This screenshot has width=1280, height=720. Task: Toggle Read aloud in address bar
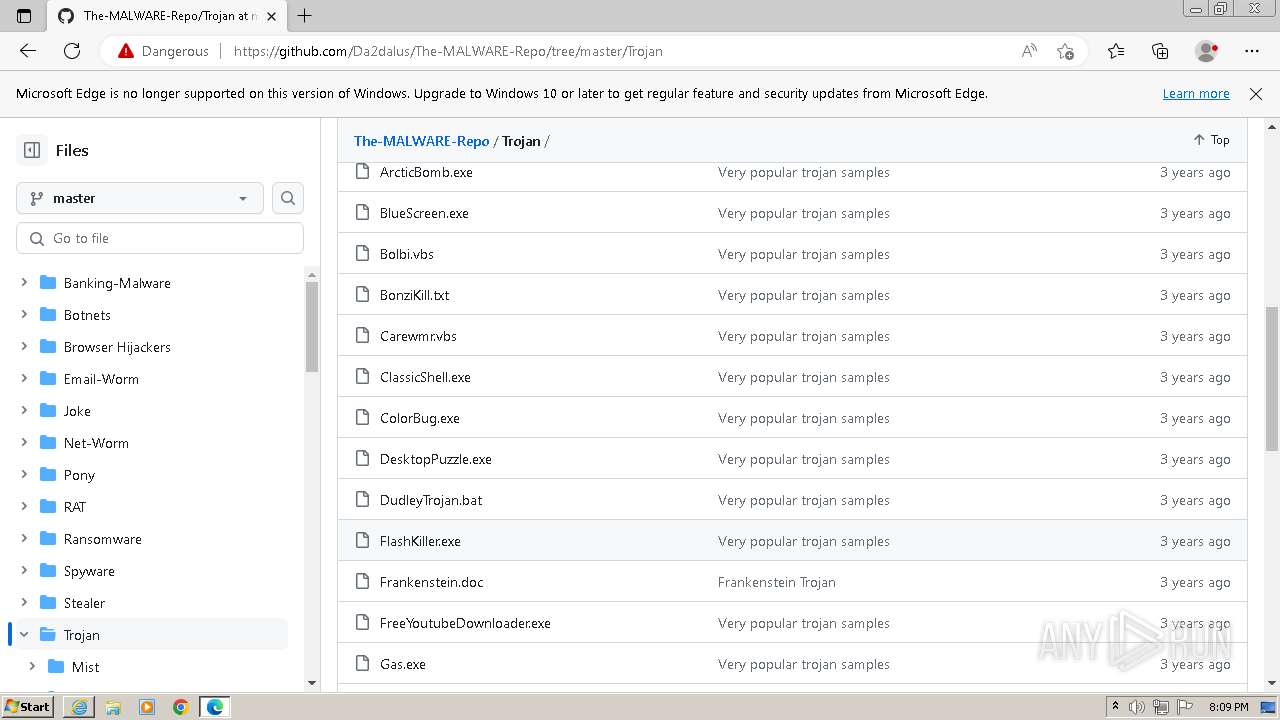1029,51
